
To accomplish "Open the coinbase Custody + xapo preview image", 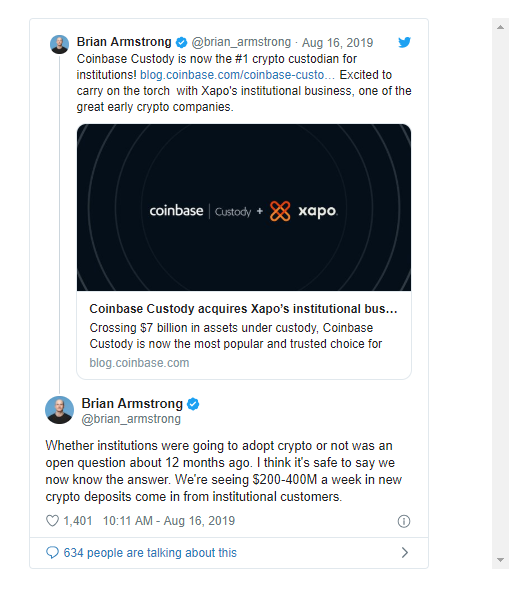I will 244,207.
